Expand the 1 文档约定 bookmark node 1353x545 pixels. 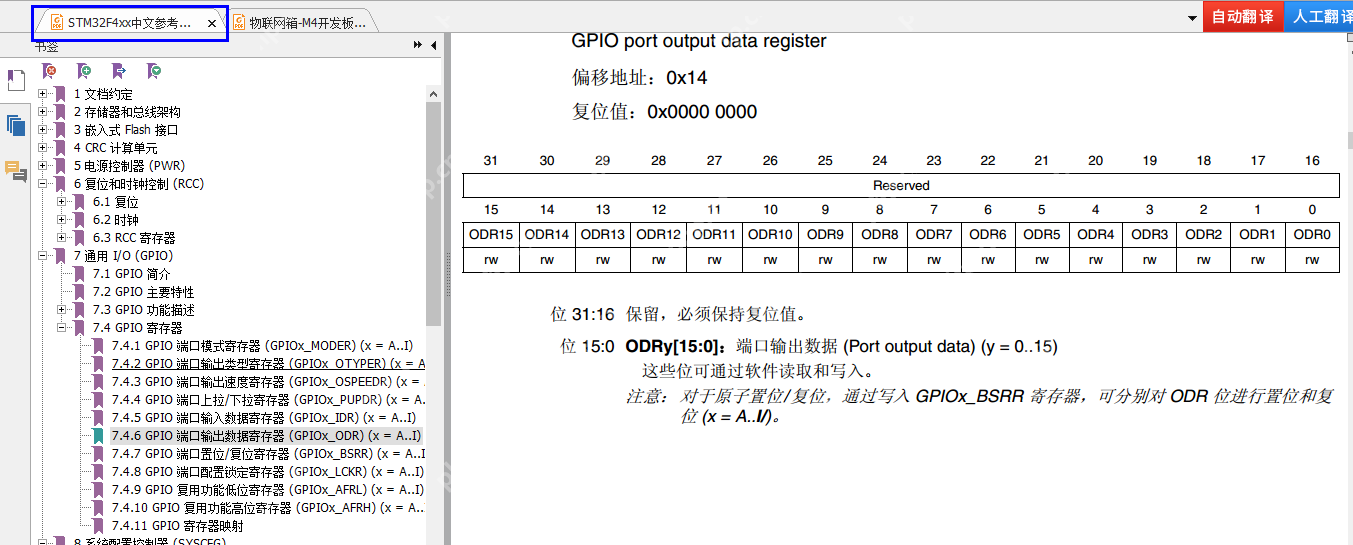point(43,94)
